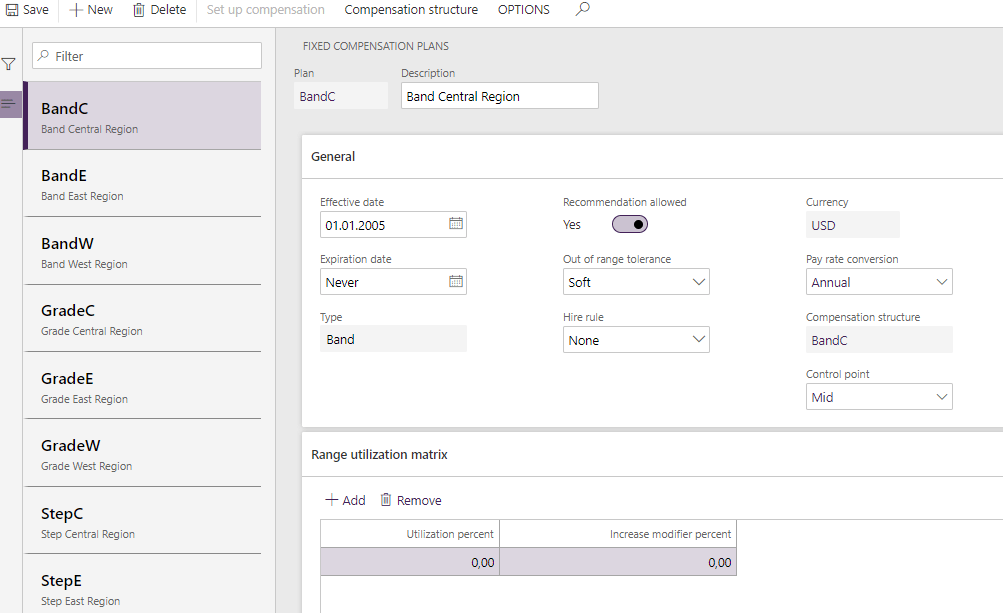Open the Effective date calendar picker
Viewport: 1003px width, 613px height.
click(456, 224)
